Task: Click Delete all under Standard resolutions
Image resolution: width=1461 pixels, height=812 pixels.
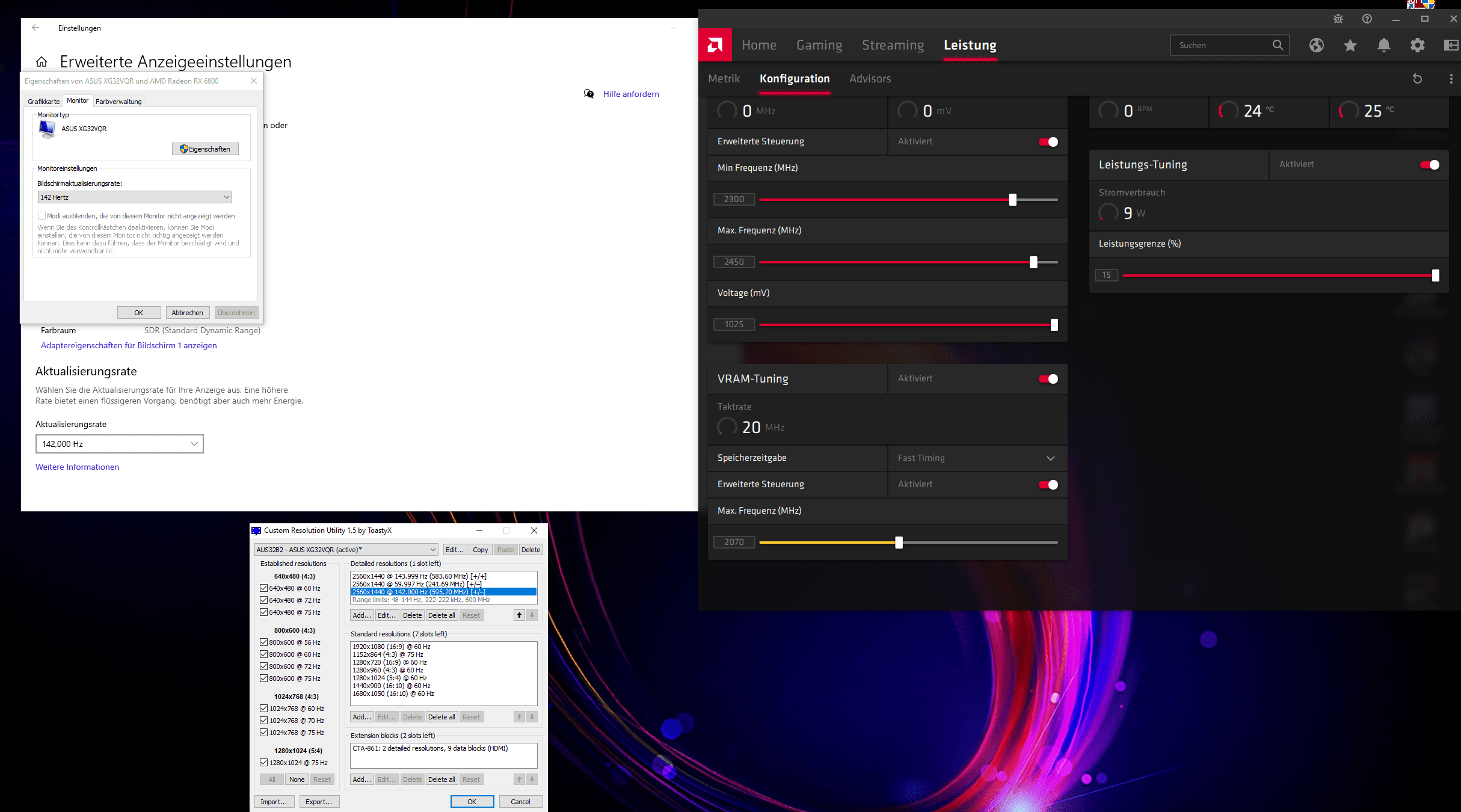Action: [441, 717]
